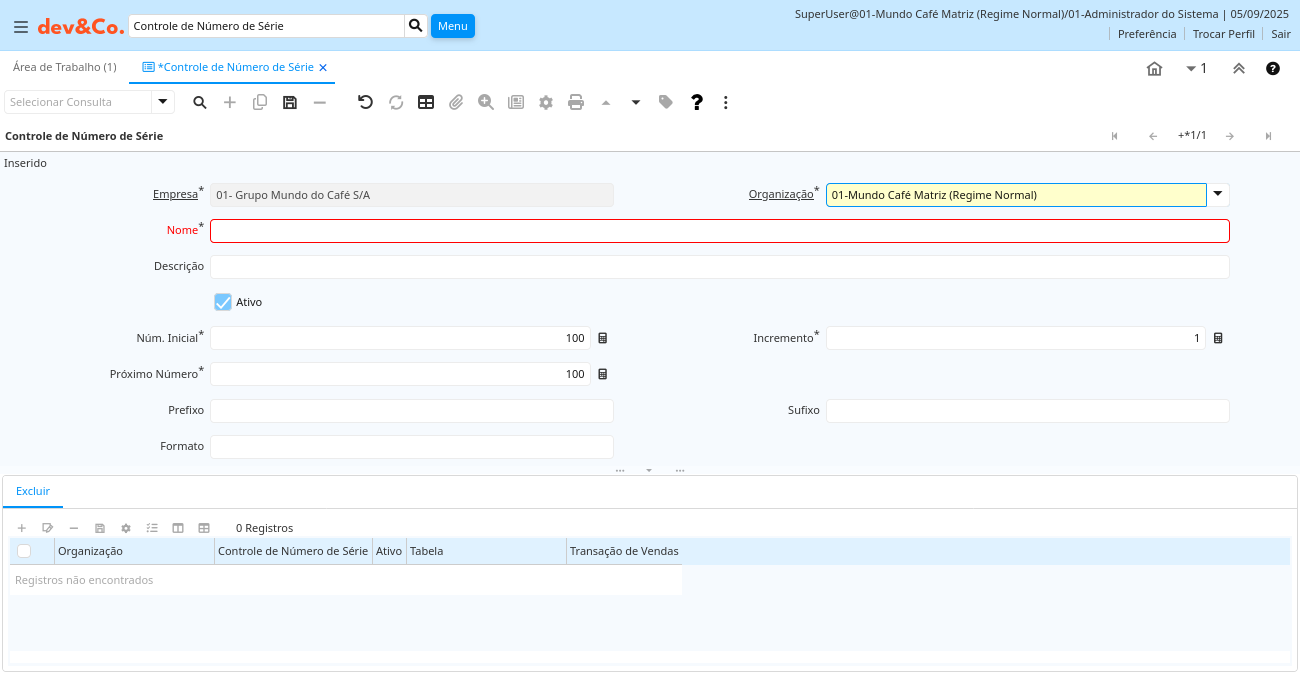
Task: Open attachments with the paperclip icon
Action: click(456, 102)
